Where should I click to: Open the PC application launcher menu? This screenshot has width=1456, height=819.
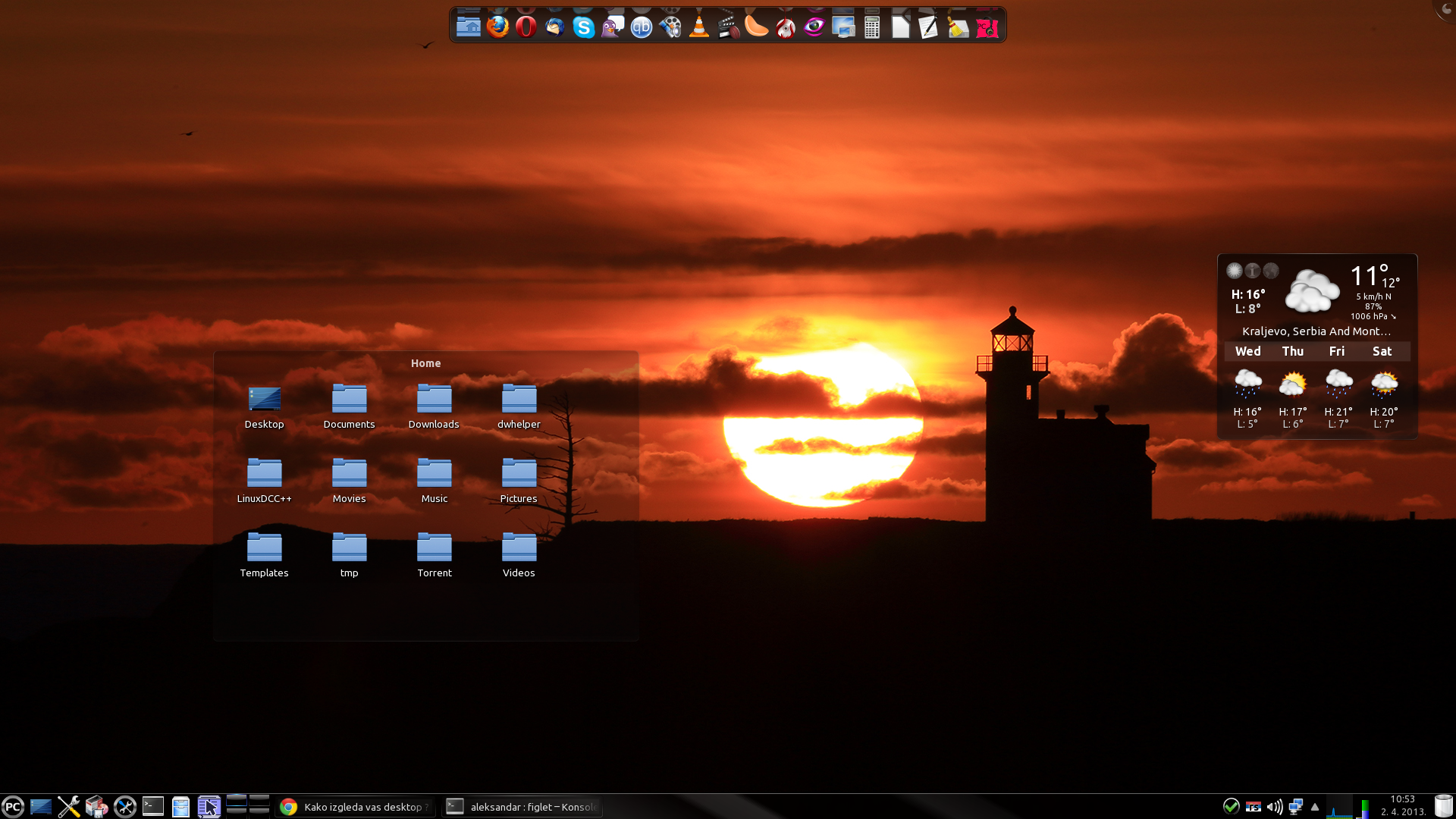[x=13, y=807]
